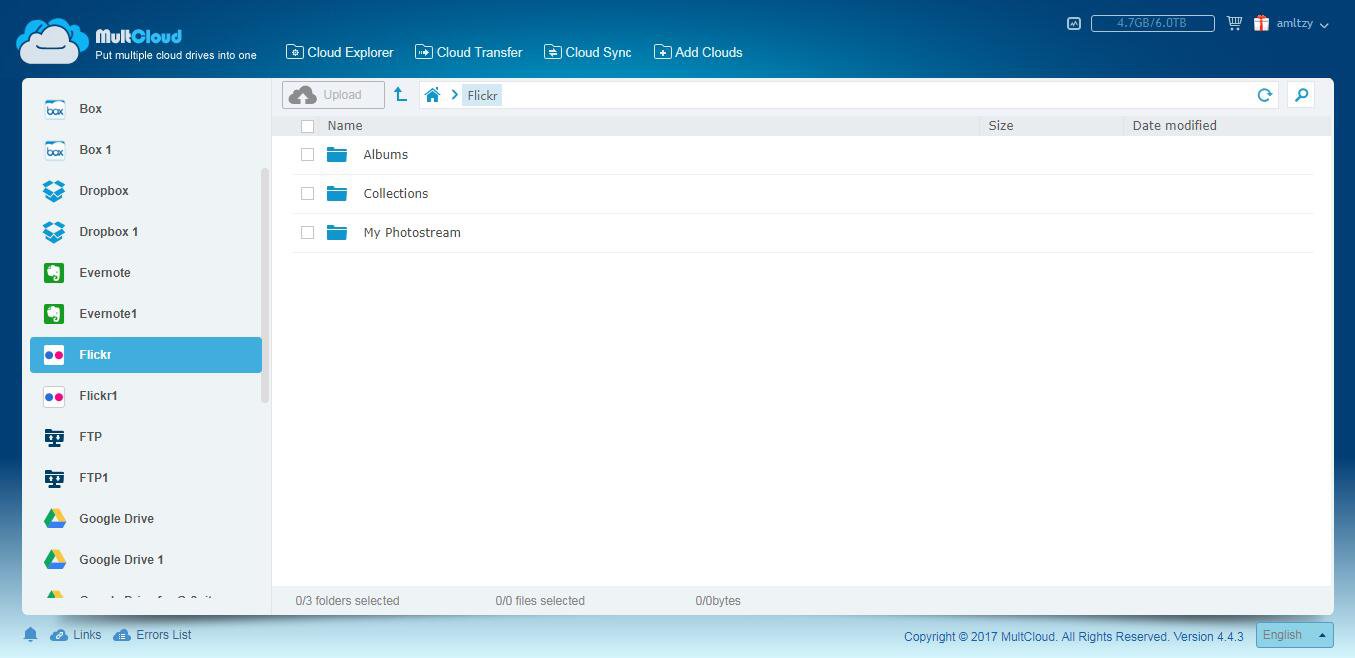Select the highlighted Flickr drive

(146, 355)
